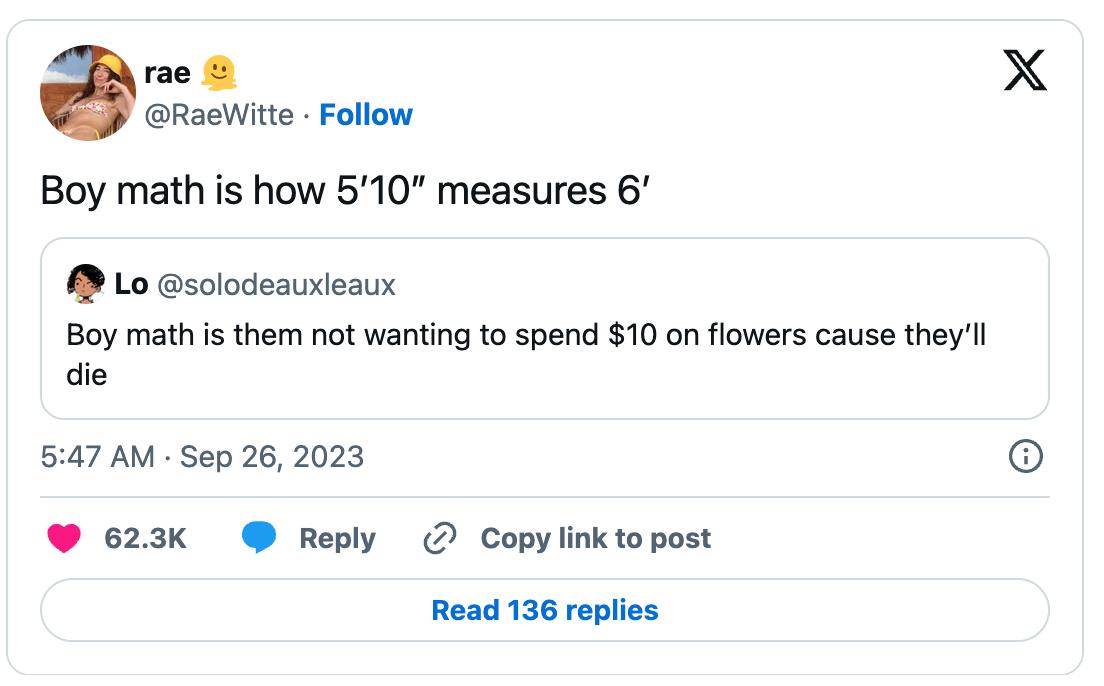This screenshot has width=1104, height=686.
Task: Select "Copy link to post" text
Action: (595, 538)
